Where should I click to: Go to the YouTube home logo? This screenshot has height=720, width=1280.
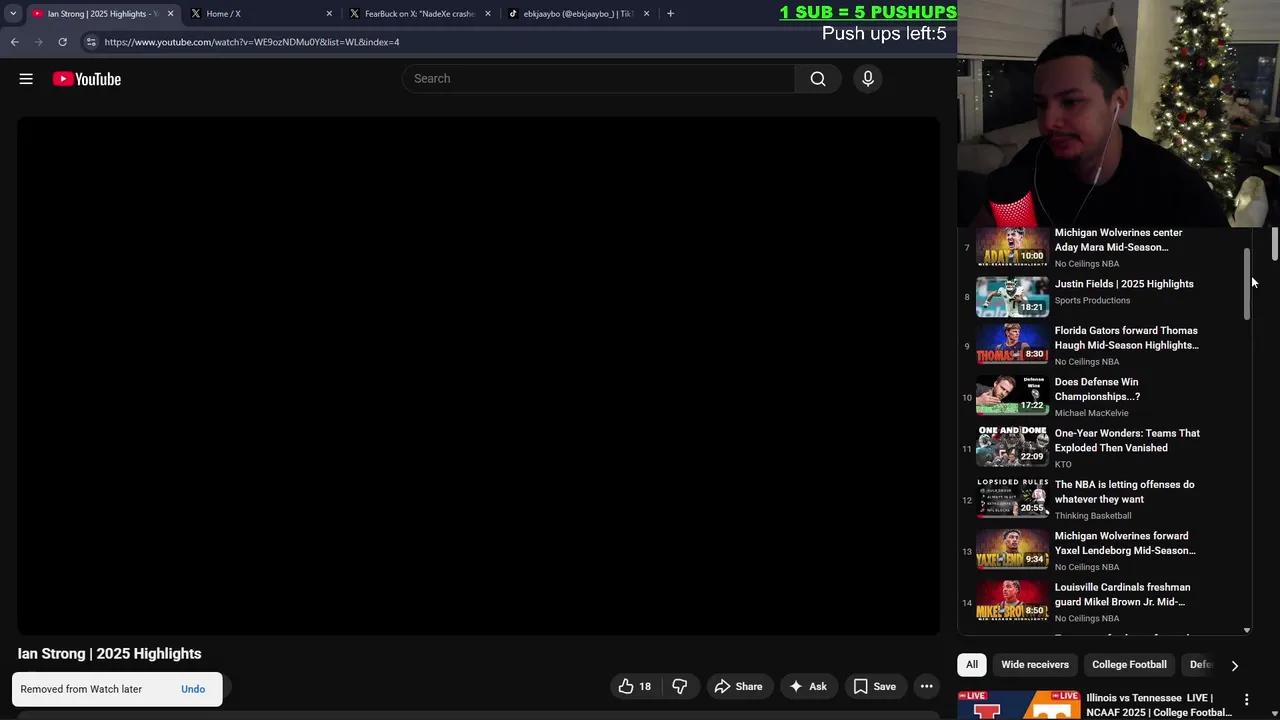pyautogui.click(x=87, y=79)
